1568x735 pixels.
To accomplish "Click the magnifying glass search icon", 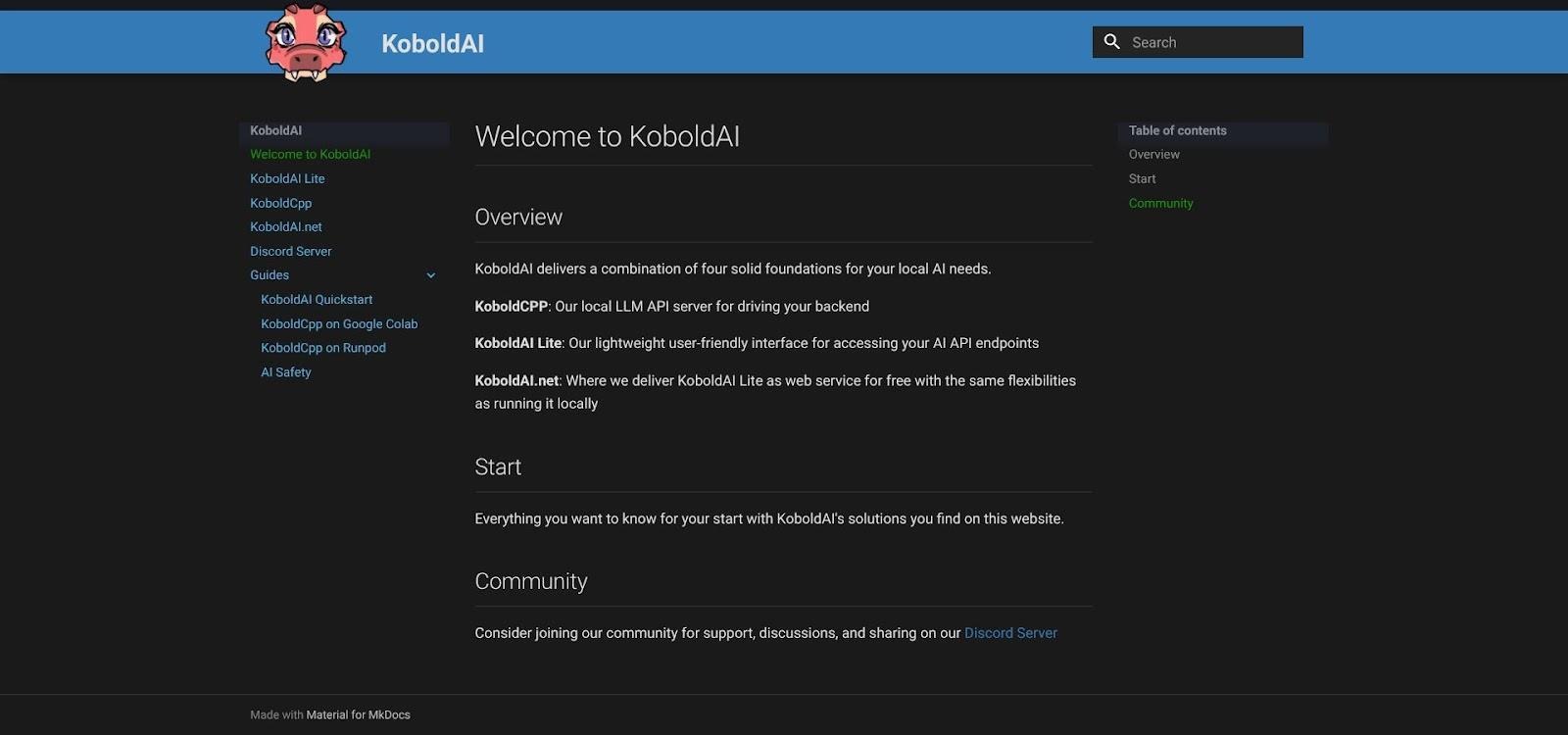I will tap(1111, 42).
